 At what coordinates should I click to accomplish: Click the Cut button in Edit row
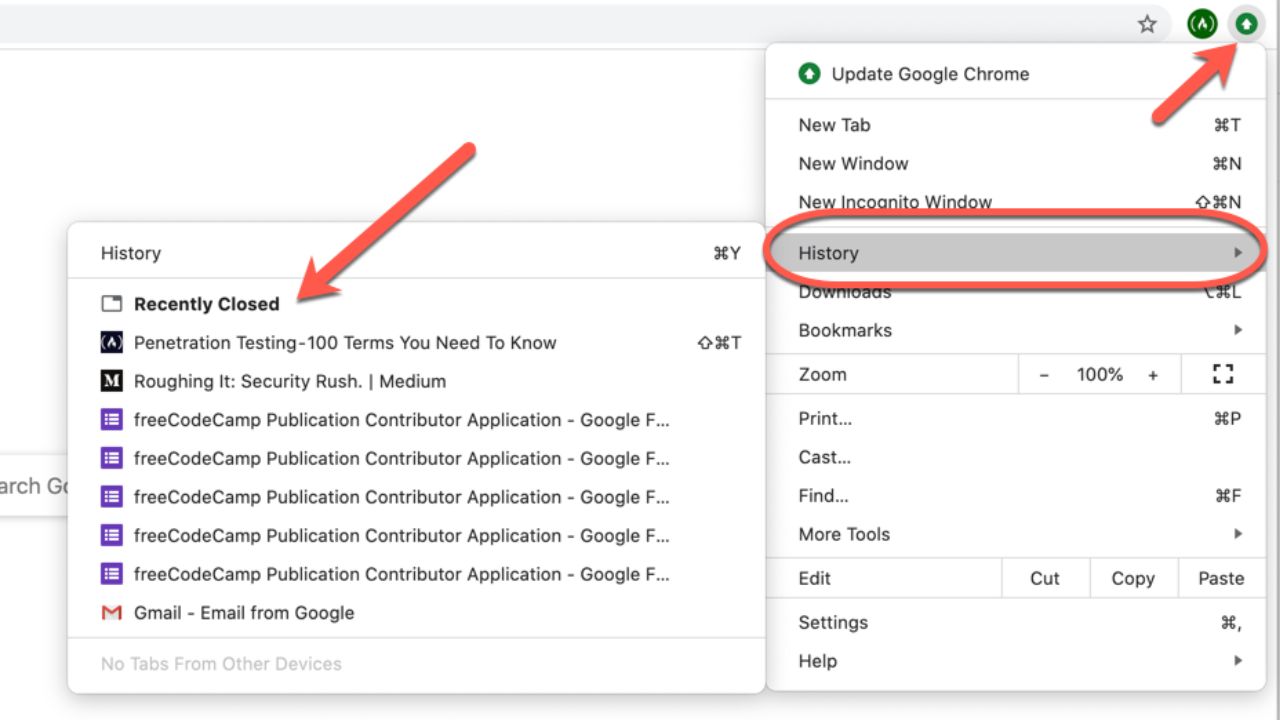tap(1045, 579)
